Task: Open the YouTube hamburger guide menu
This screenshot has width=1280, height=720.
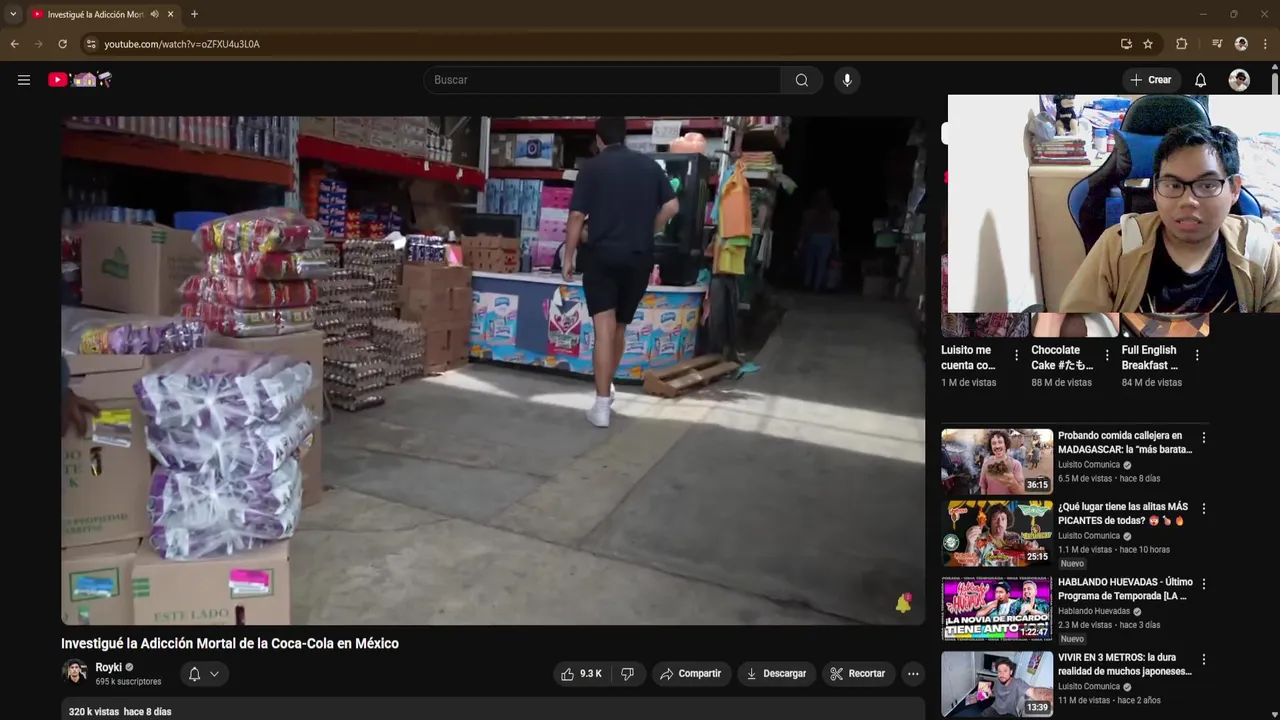Action: point(24,80)
